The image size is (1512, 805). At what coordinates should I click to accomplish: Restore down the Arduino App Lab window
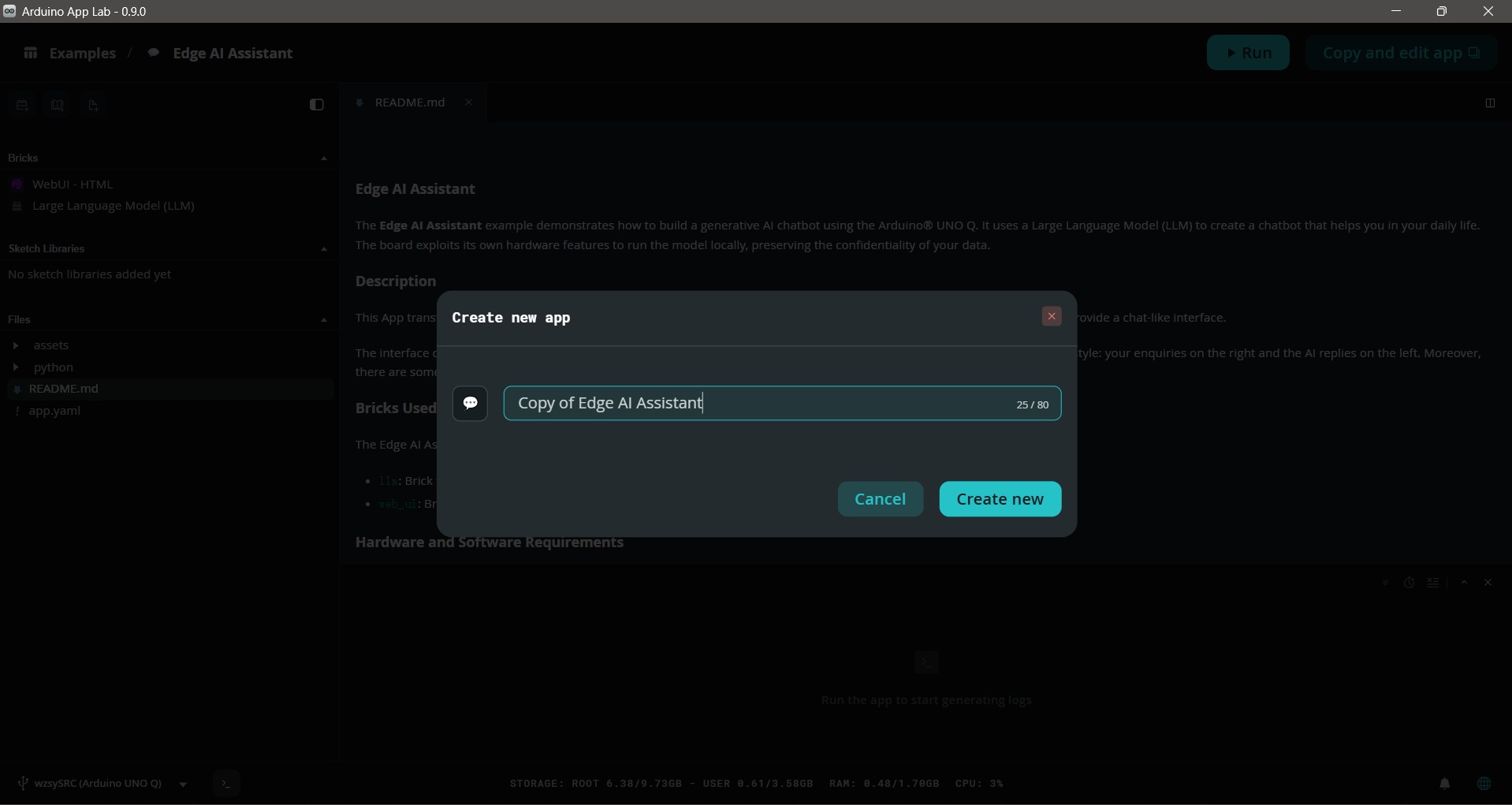point(1442,11)
